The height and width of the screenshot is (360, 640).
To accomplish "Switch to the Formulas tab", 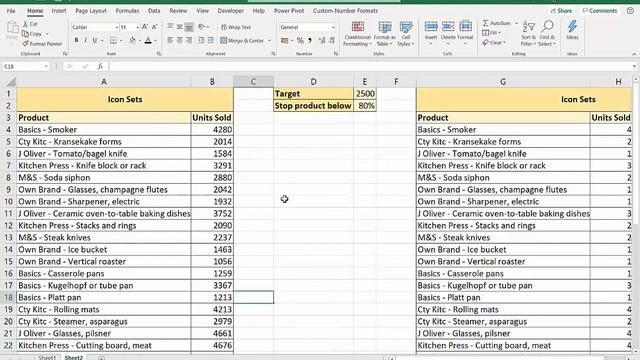I will click(x=127, y=11).
